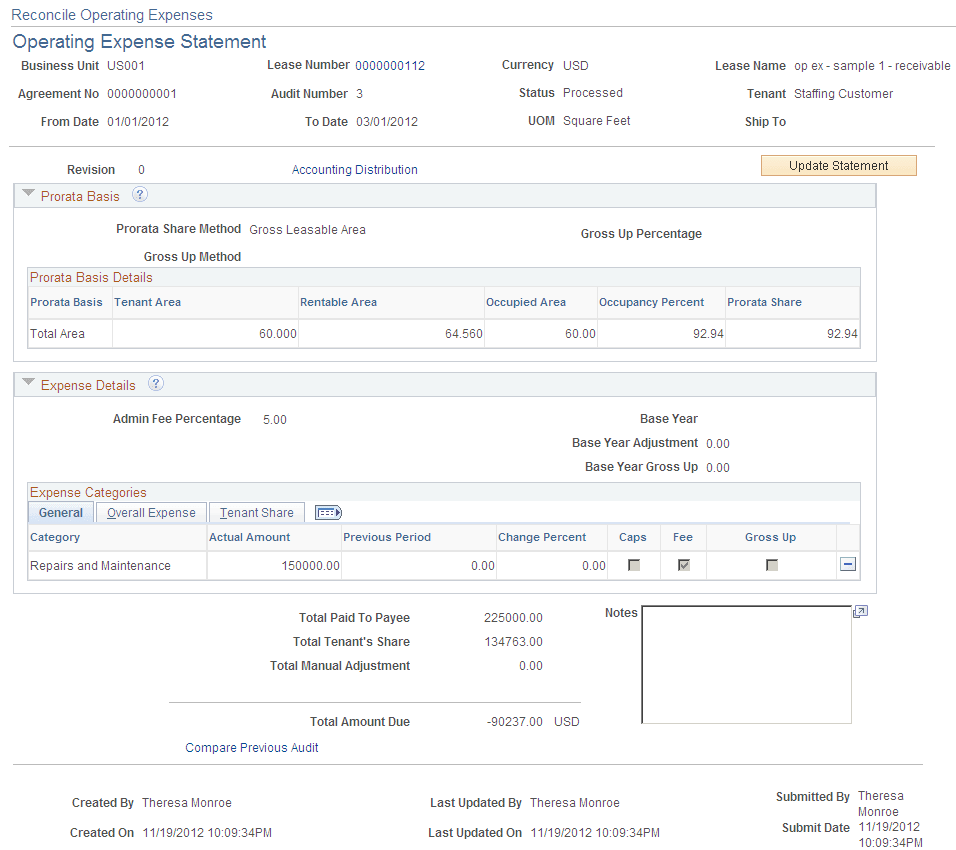
Task: Delete the Repairs and Maintenance row
Action: click(x=847, y=565)
